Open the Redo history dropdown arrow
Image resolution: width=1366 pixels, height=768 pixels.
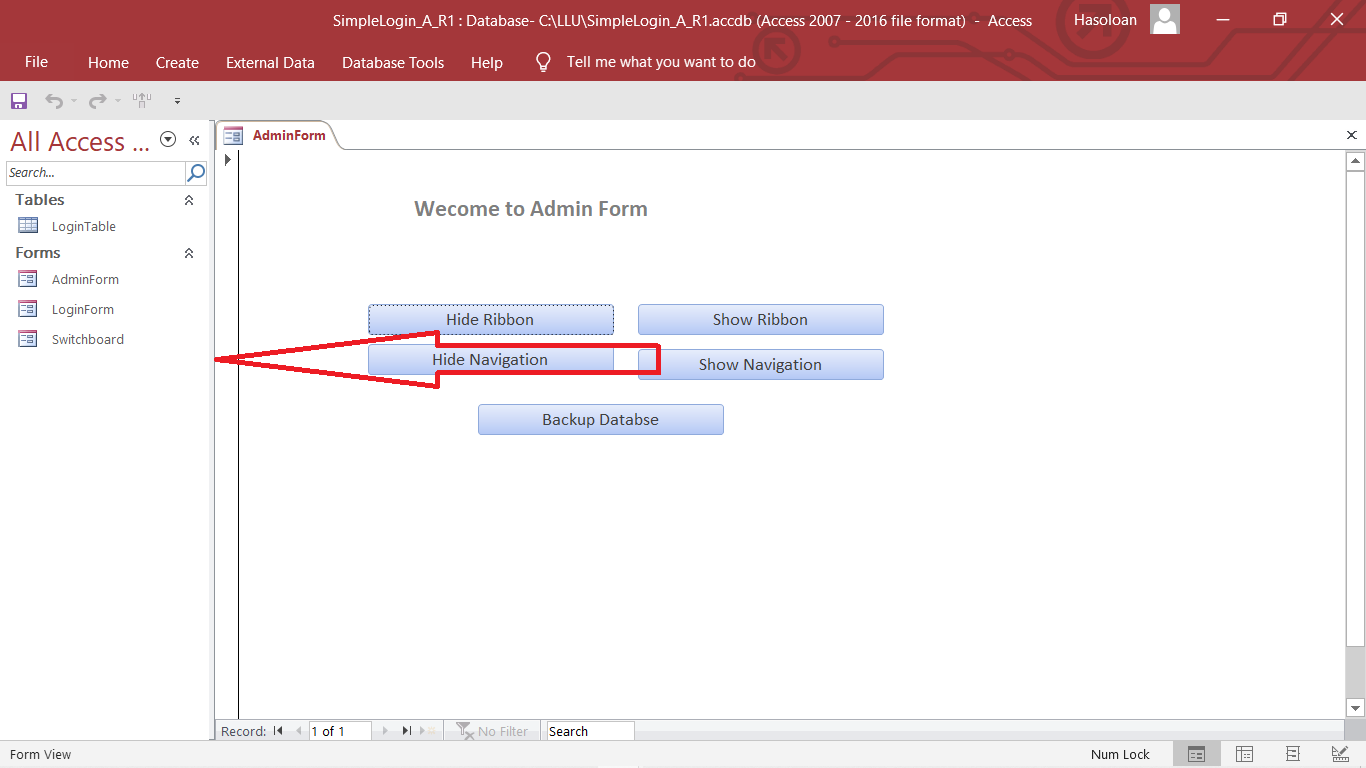[x=118, y=101]
